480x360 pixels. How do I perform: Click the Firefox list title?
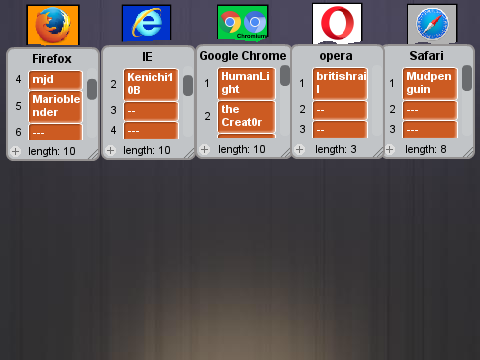[52, 59]
